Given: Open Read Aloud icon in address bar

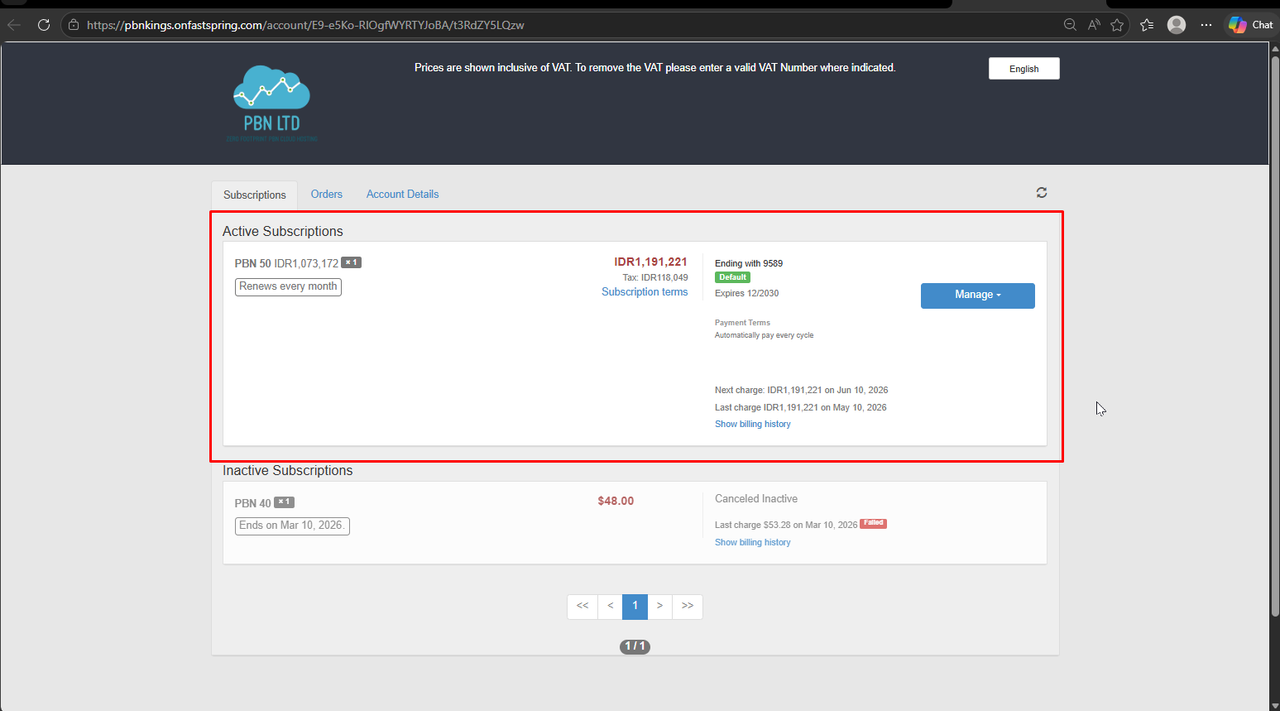Looking at the screenshot, I should point(1094,25).
